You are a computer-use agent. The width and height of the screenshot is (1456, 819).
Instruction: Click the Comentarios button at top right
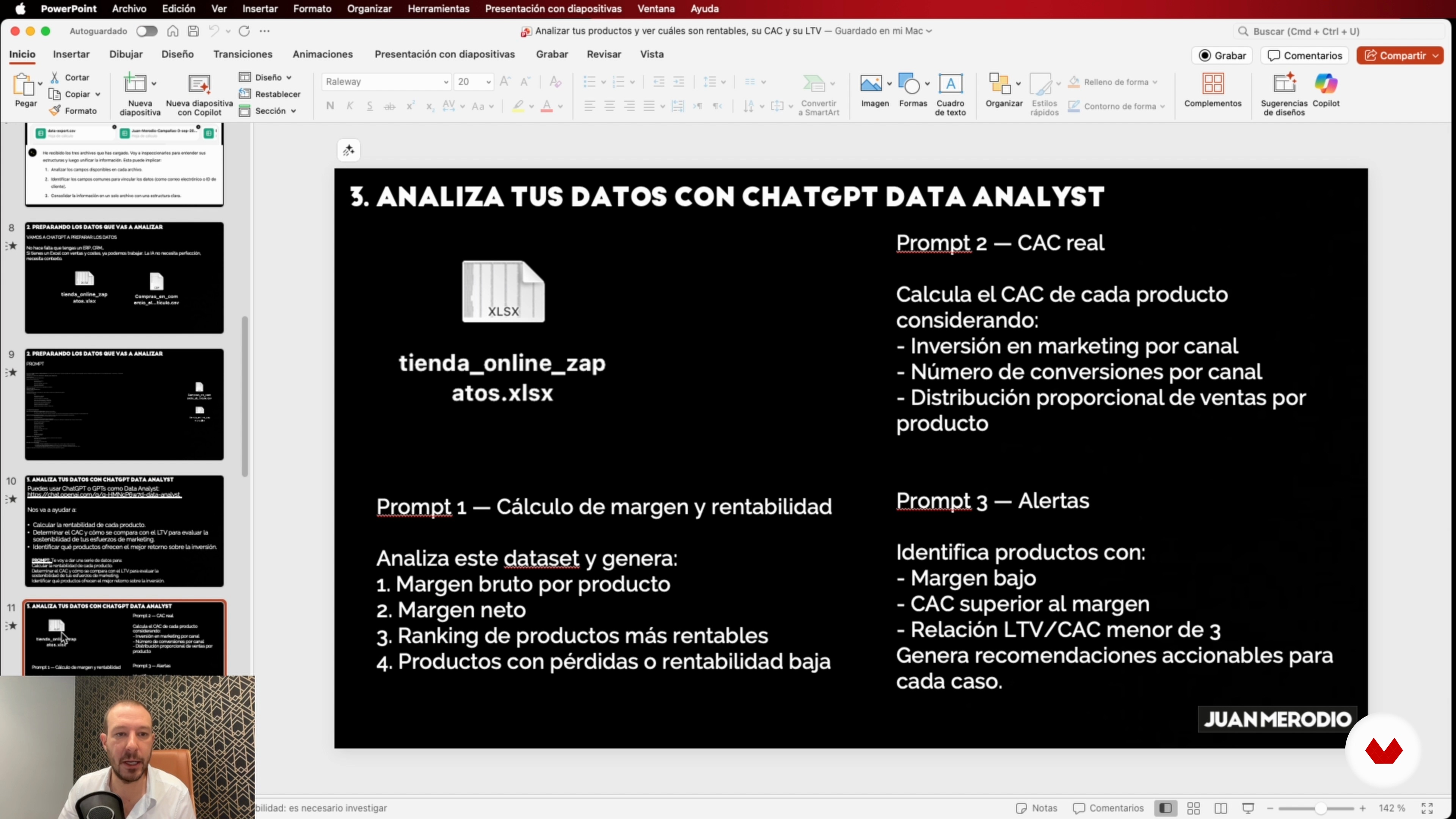tap(1304, 55)
